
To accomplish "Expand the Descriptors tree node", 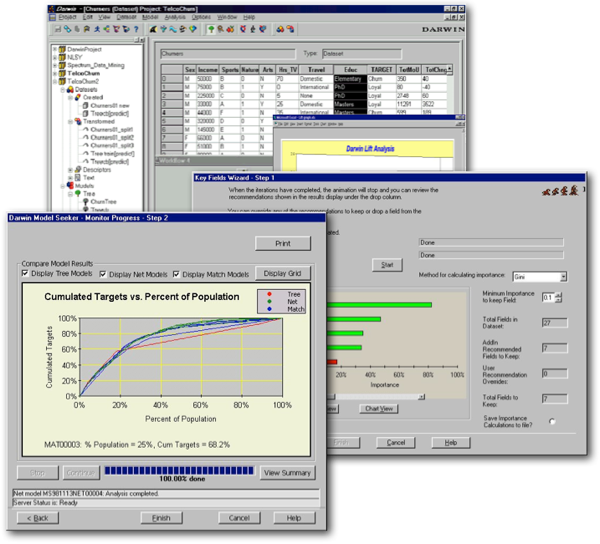I will [x=70, y=169].
